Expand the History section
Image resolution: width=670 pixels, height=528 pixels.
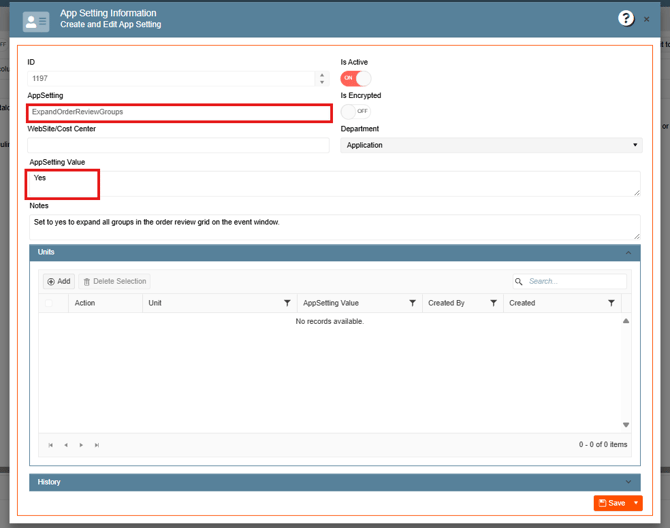pyautogui.click(x=628, y=482)
